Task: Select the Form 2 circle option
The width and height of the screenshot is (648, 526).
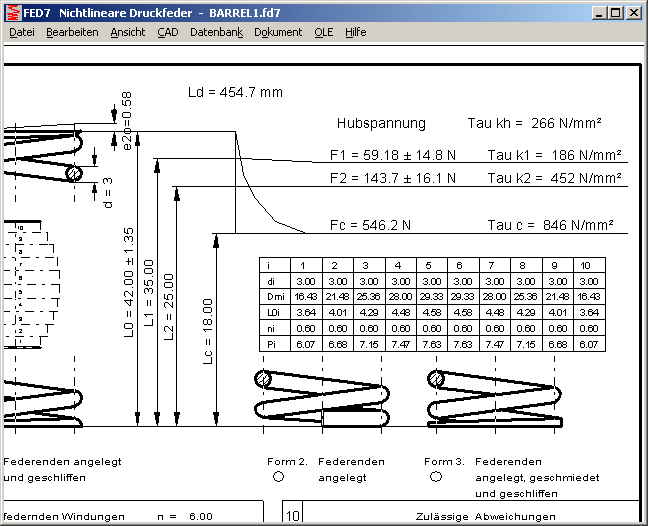Action: 278,478
